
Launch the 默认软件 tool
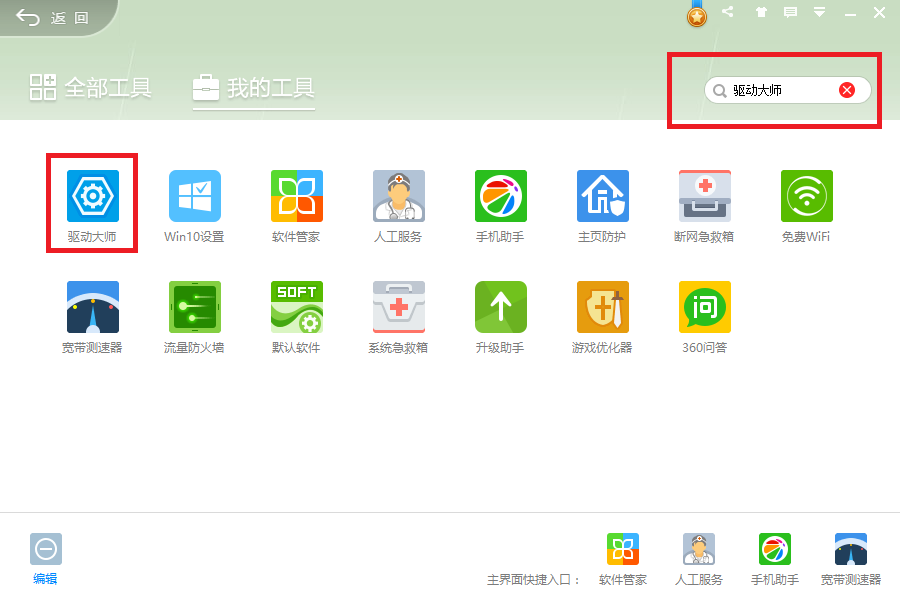297,307
